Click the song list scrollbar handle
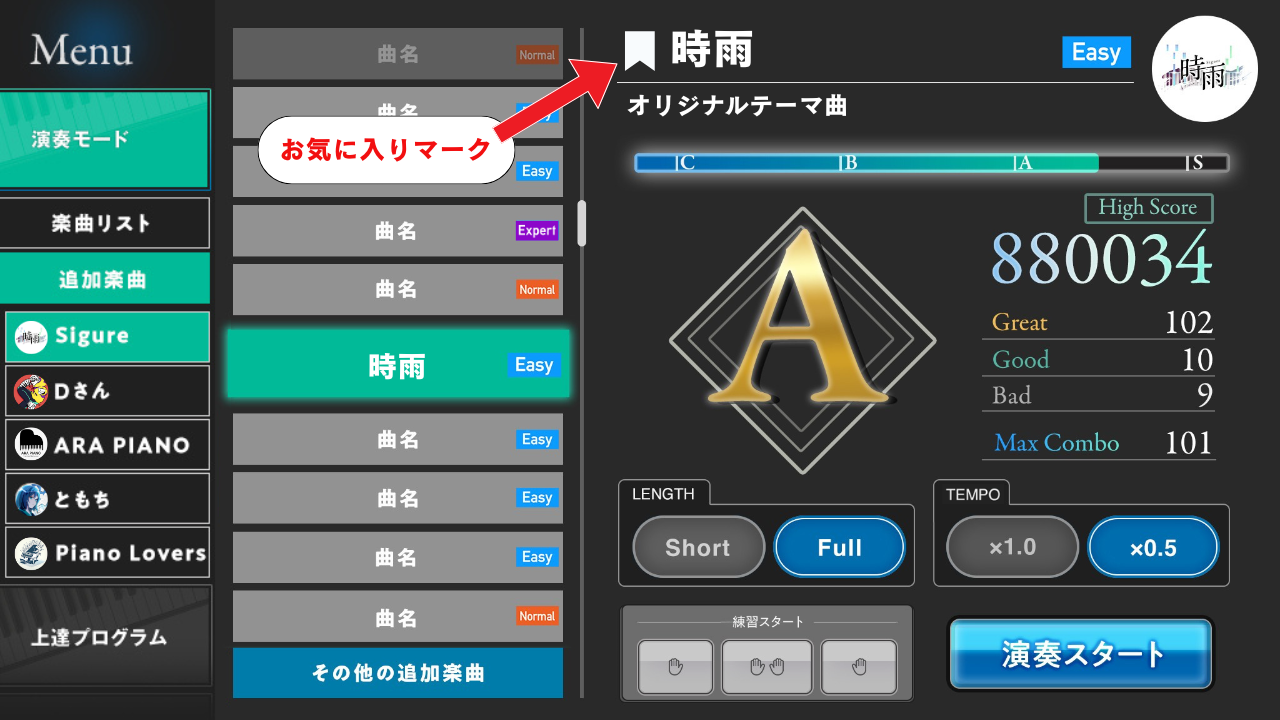 pyautogui.click(x=582, y=223)
